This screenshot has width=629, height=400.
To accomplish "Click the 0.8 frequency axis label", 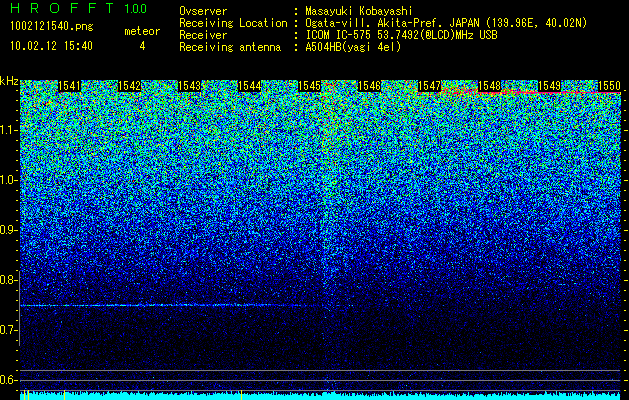I will tap(8, 280).
